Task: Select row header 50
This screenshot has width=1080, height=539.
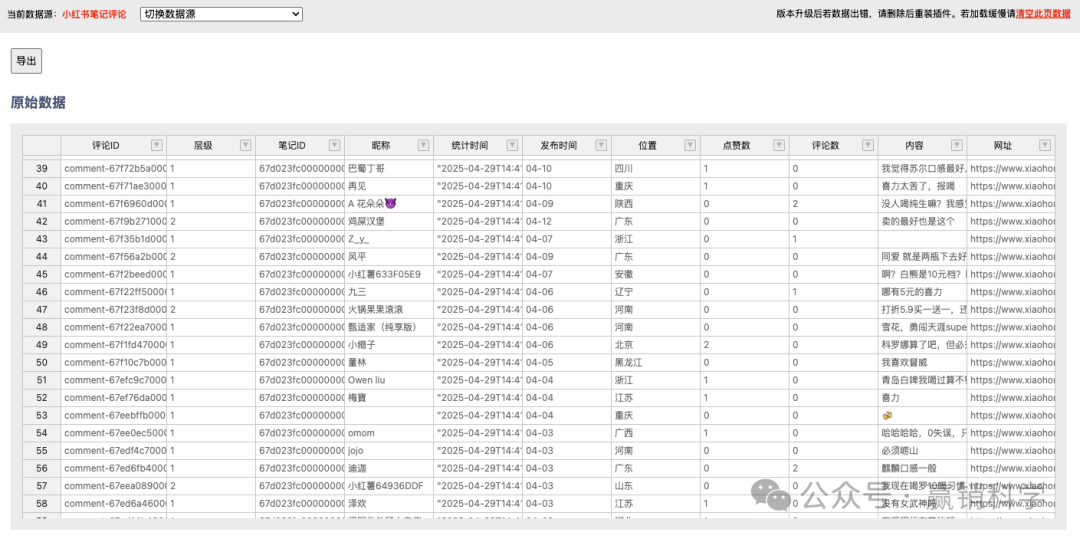Action: coord(42,362)
